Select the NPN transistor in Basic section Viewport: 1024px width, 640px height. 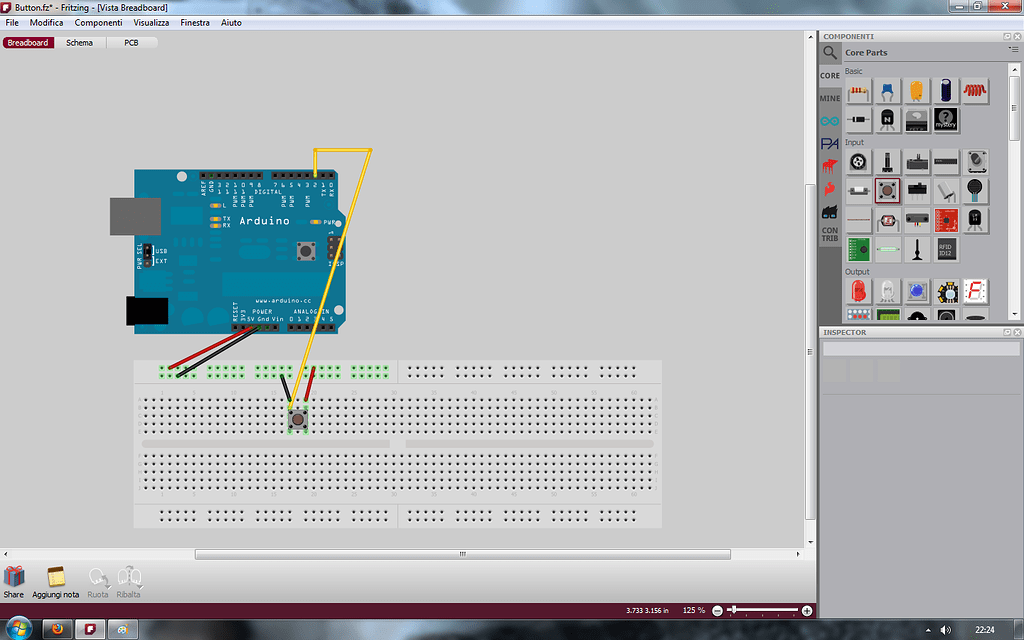(887, 119)
